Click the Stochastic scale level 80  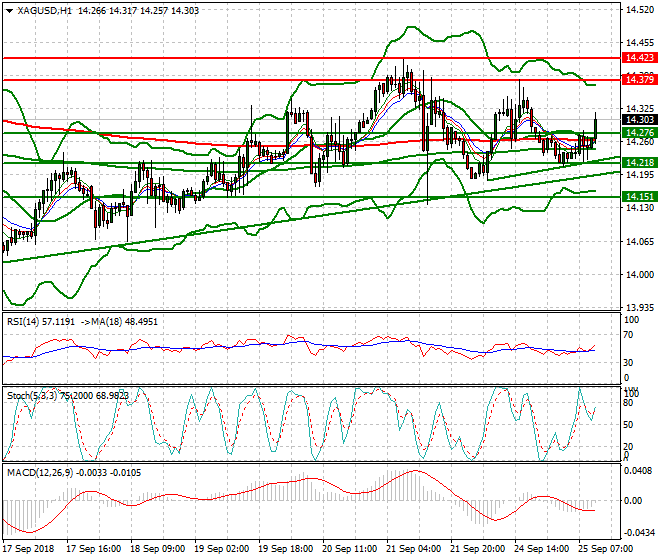(x=628, y=403)
